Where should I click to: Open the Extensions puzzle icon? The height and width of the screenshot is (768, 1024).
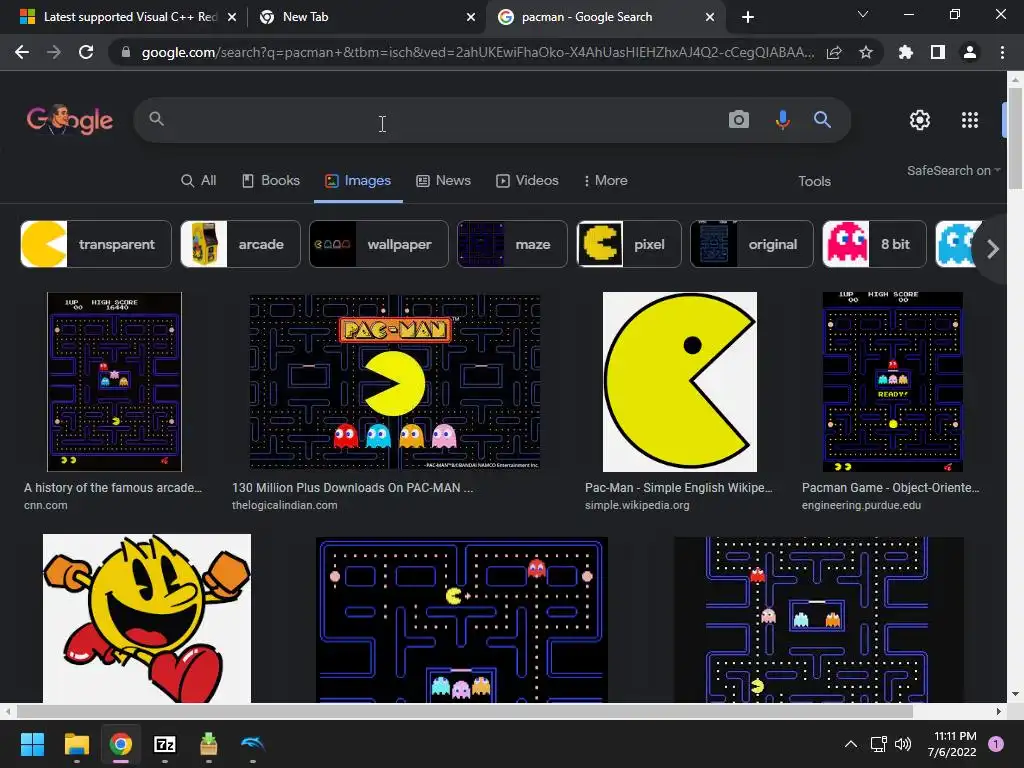click(x=906, y=52)
